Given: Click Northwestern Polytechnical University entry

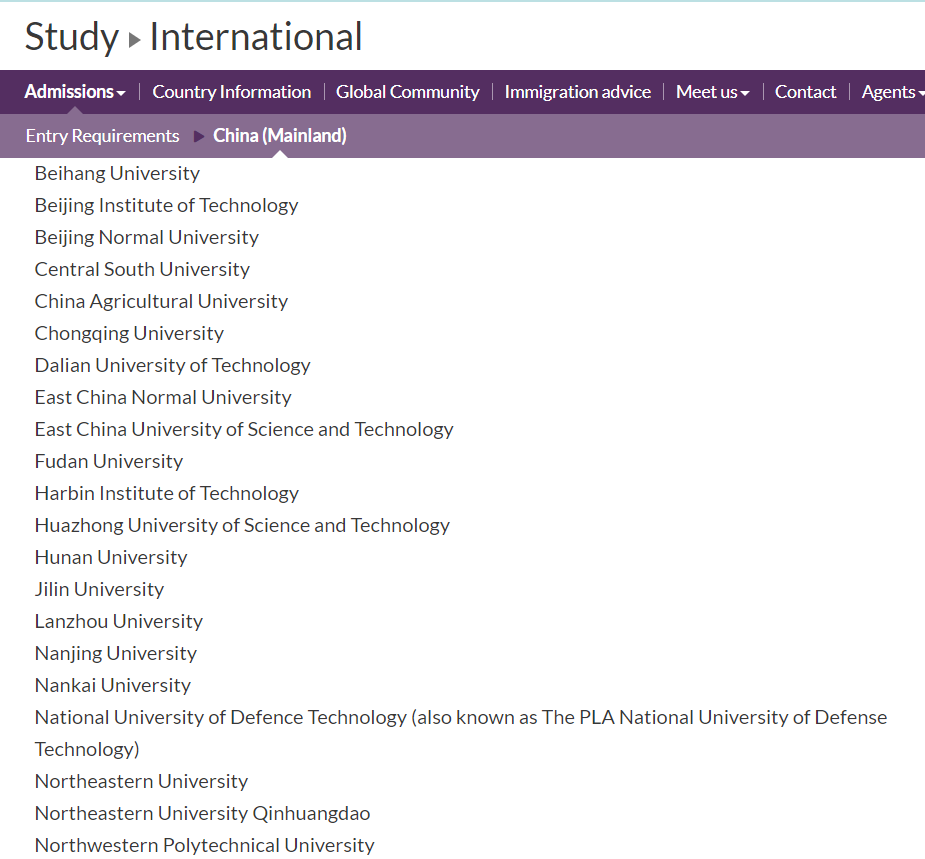Looking at the screenshot, I should click(205, 845).
